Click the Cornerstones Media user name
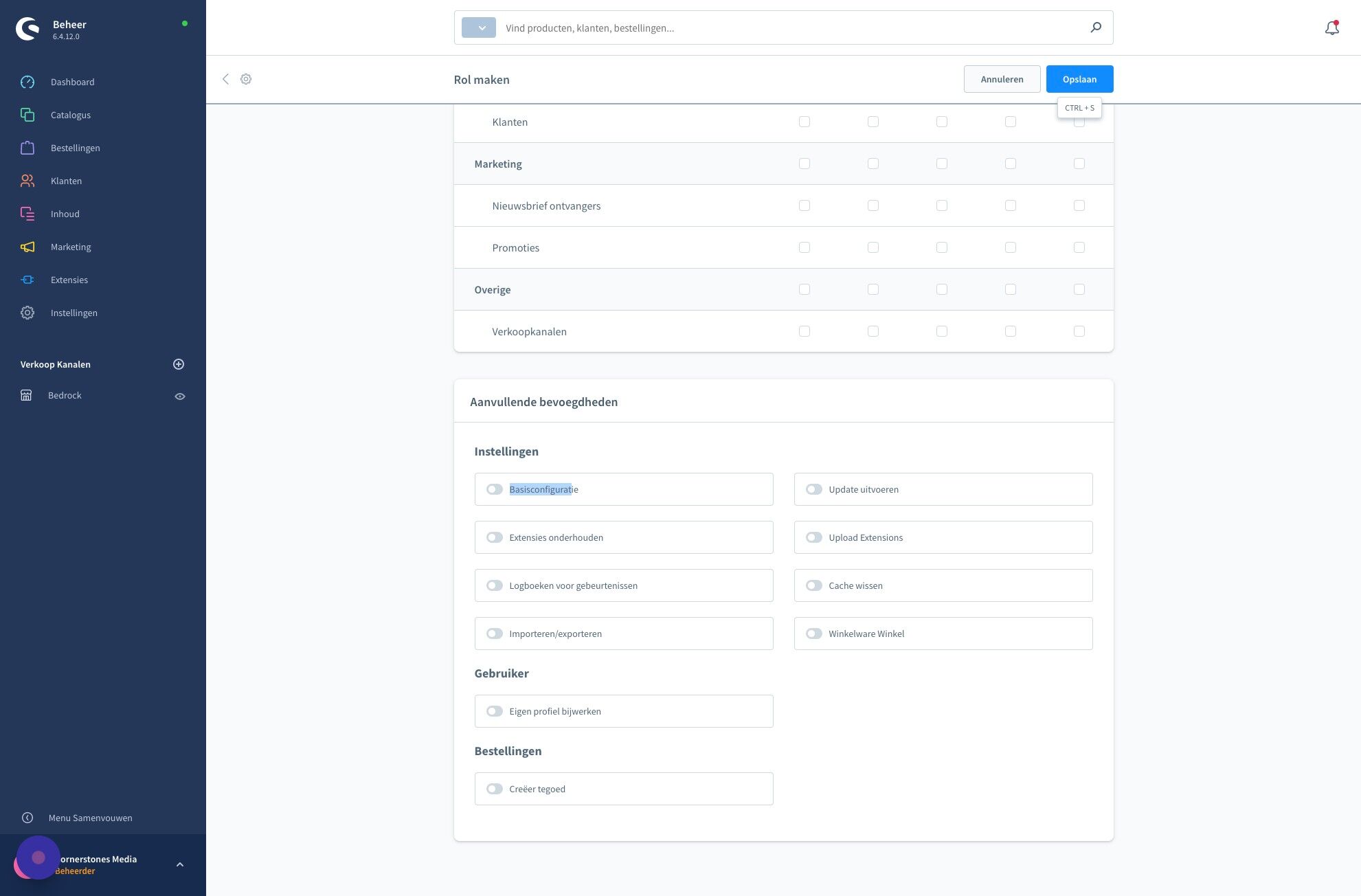 pyautogui.click(x=98, y=859)
